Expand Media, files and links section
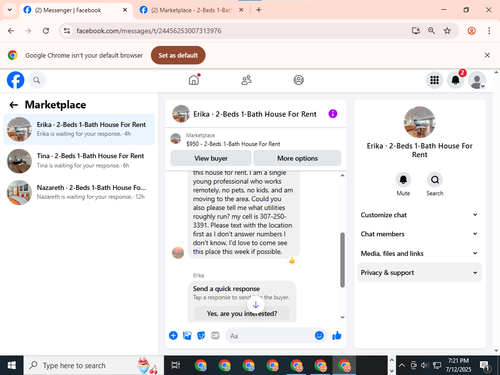This screenshot has width=500, height=375. click(419, 253)
